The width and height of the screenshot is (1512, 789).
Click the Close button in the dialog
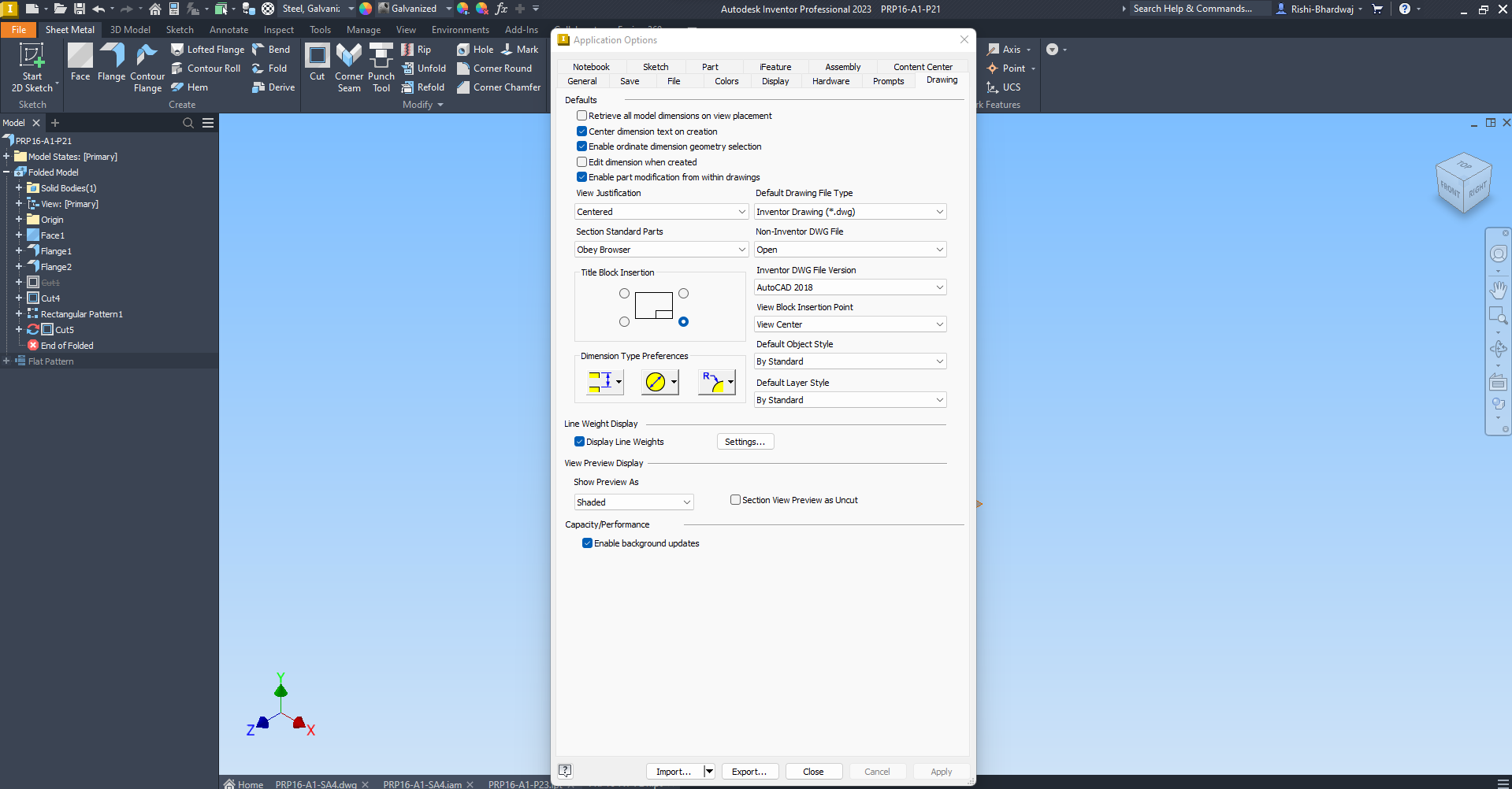click(x=814, y=772)
